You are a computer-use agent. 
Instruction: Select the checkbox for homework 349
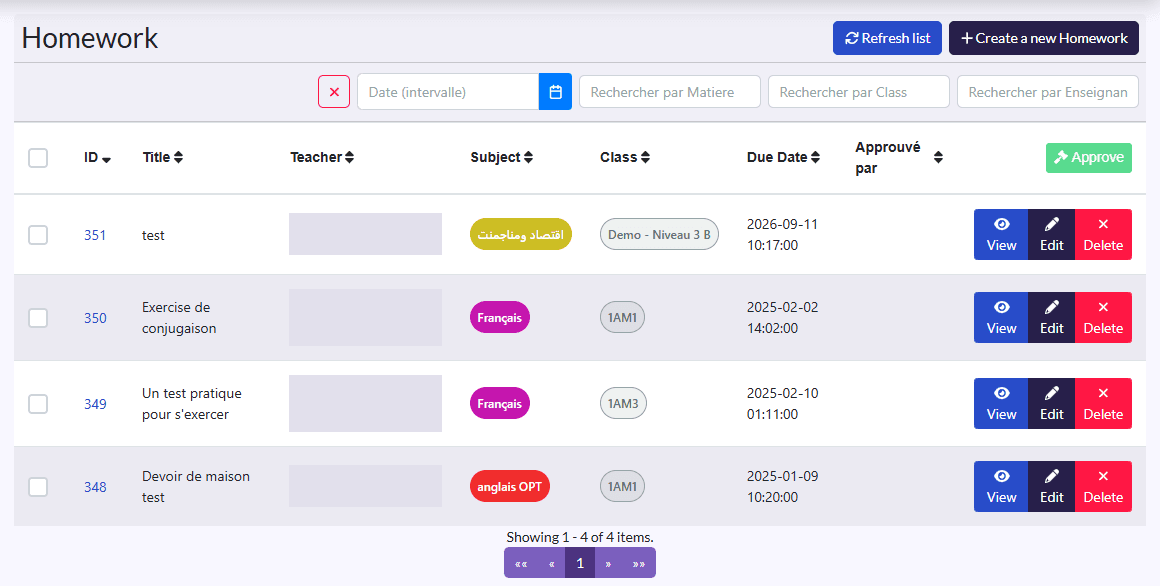click(38, 403)
